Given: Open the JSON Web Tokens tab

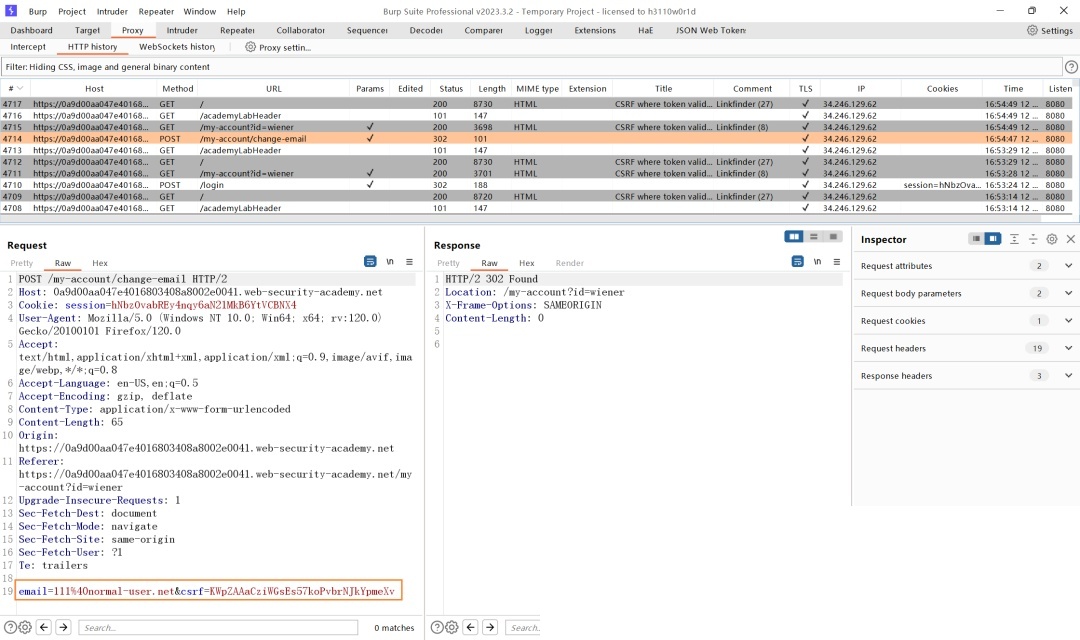Looking at the screenshot, I should click(x=710, y=30).
